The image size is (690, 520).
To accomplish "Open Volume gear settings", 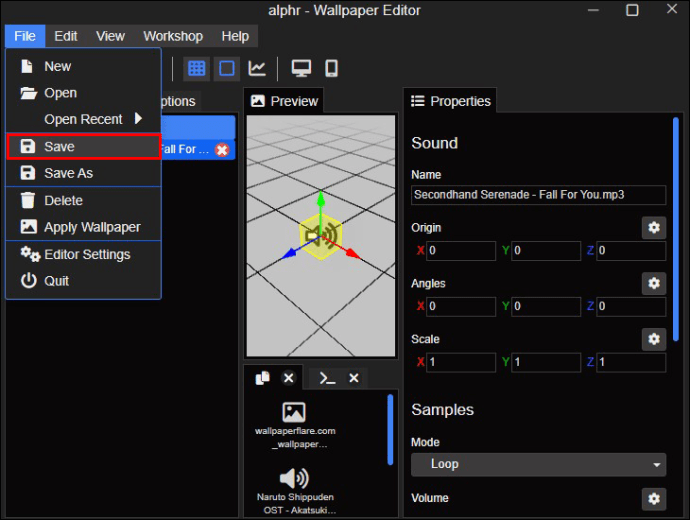I will point(653,499).
